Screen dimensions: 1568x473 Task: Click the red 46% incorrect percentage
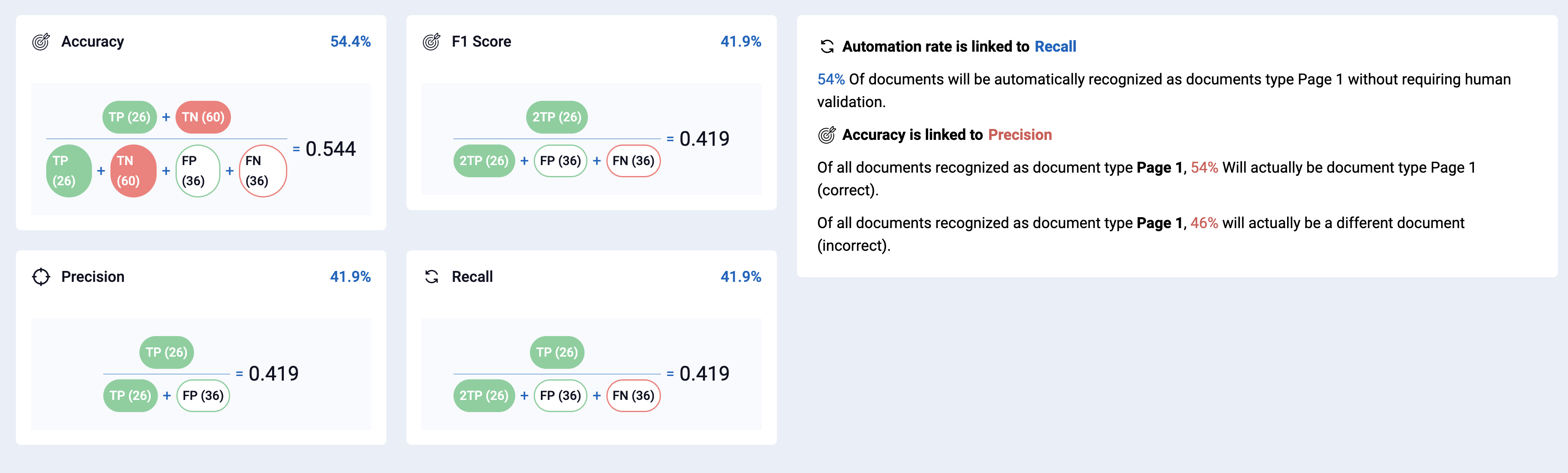pos(1204,223)
